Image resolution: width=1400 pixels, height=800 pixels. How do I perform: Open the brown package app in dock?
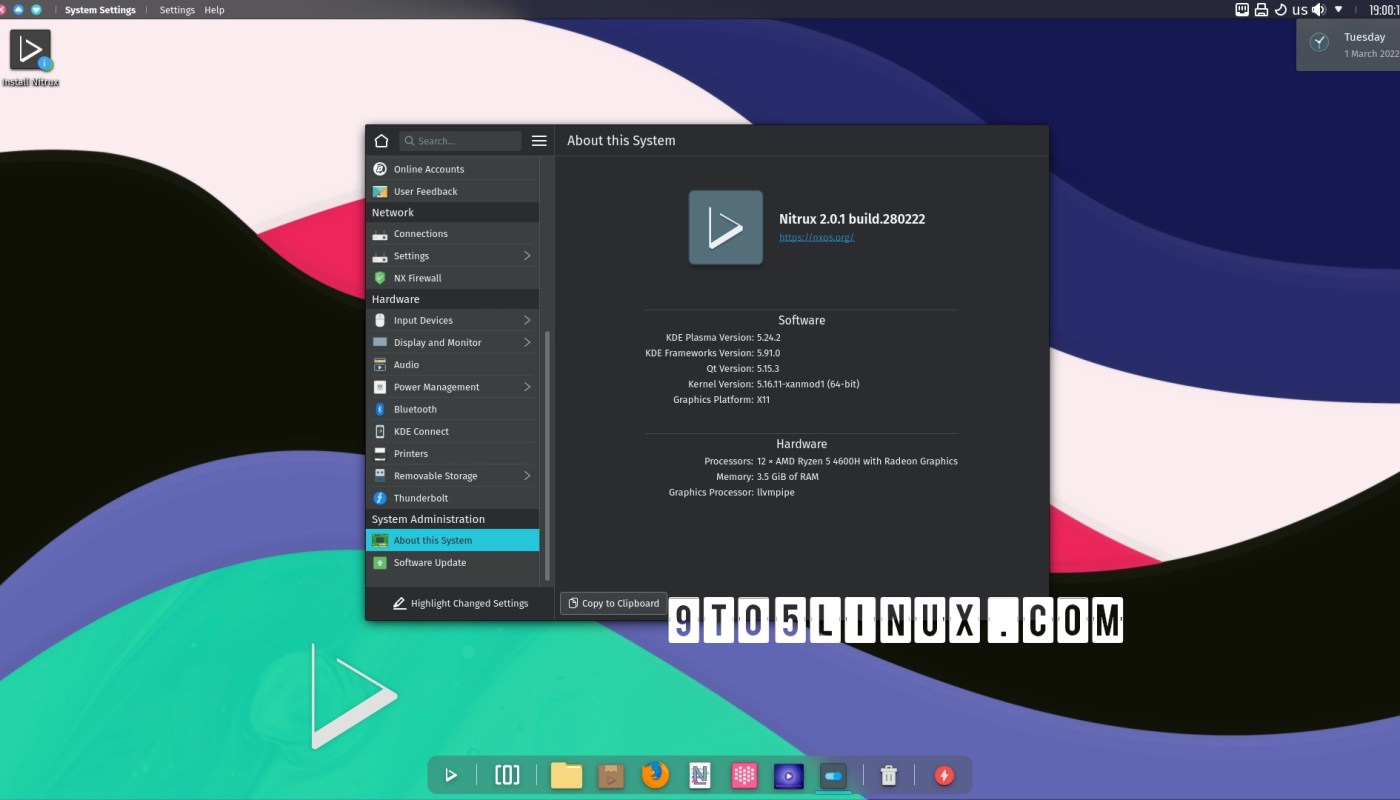(x=611, y=775)
